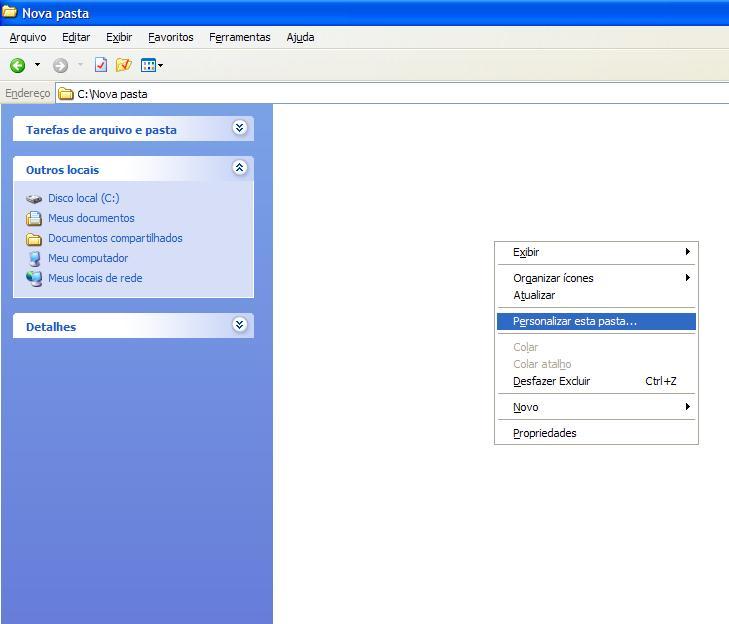Open the Novo submenu in context menu

point(596,407)
